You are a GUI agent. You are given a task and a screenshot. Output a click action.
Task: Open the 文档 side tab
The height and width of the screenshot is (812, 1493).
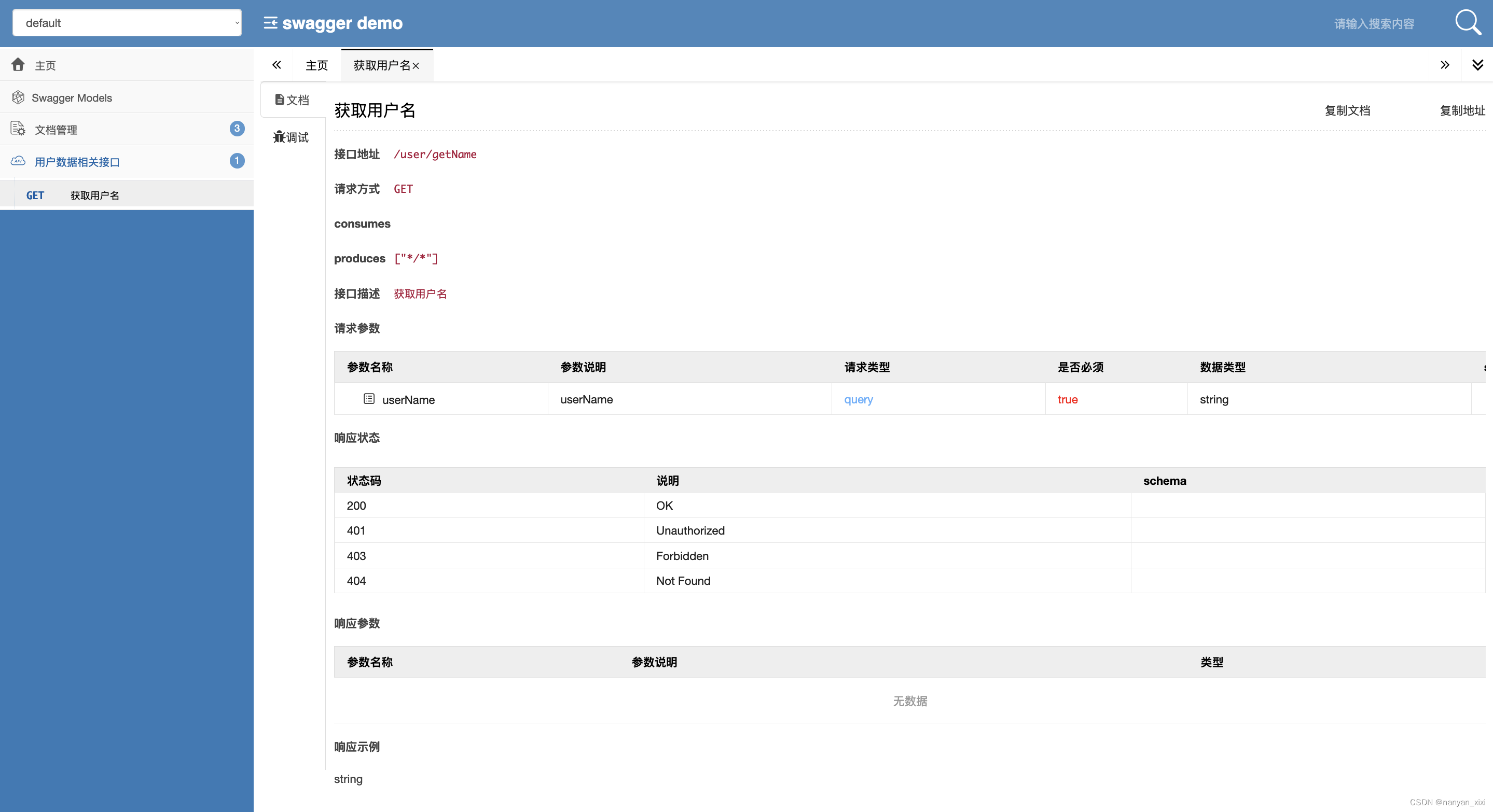[x=292, y=100]
